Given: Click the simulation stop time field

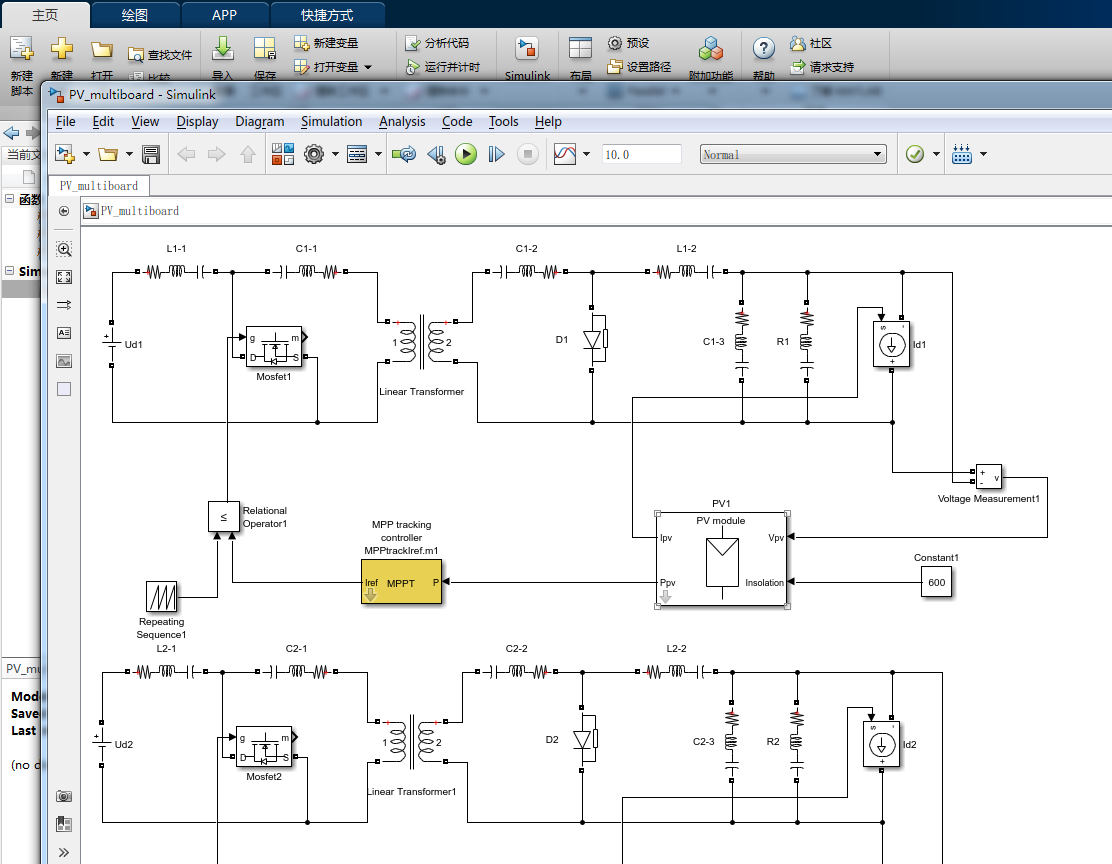Looking at the screenshot, I should pyautogui.click(x=641, y=155).
